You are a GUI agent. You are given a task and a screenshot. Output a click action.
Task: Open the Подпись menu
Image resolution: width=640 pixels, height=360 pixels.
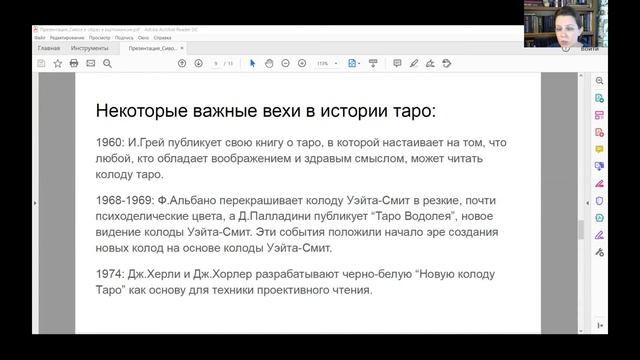(x=124, y=38)
